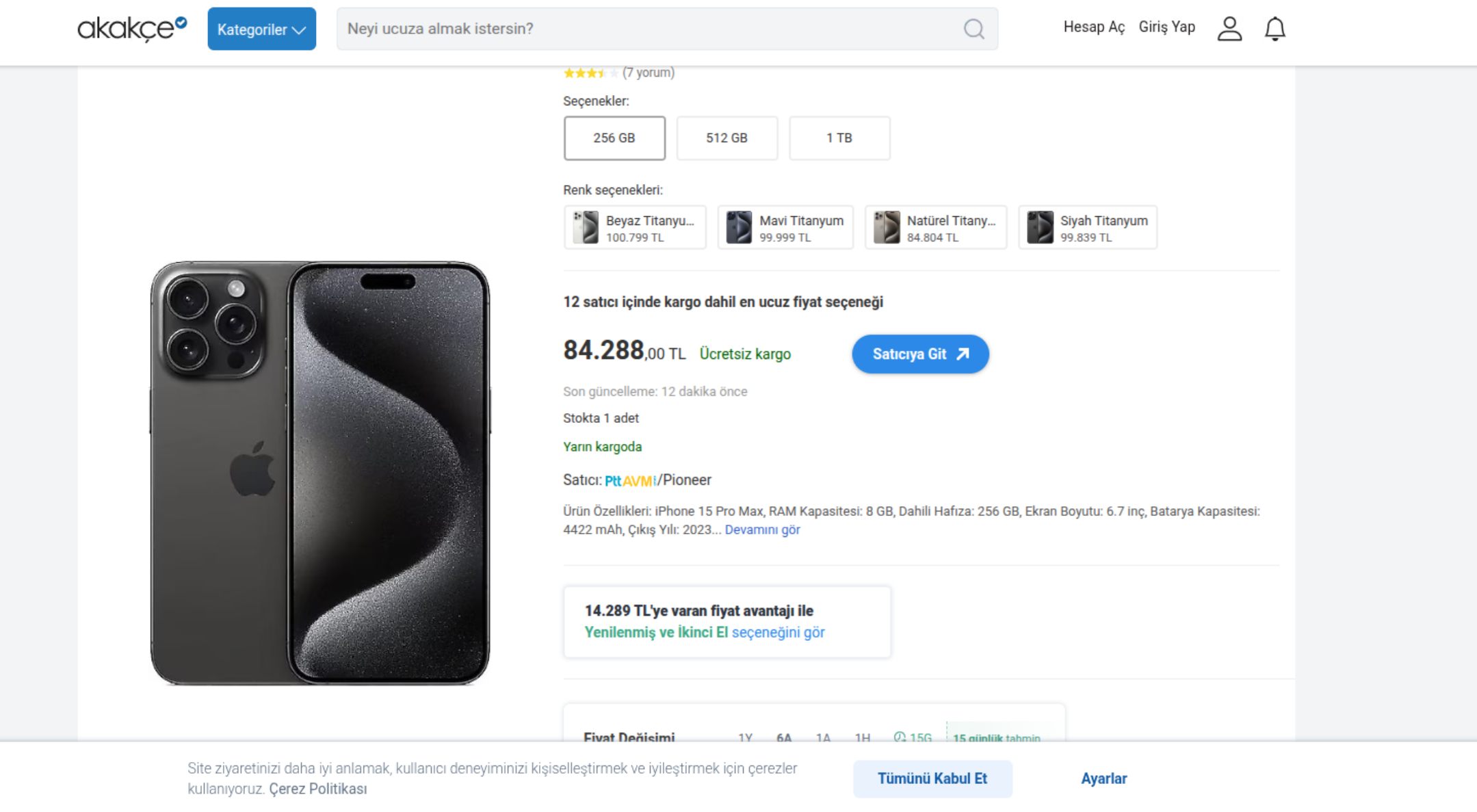This screenshot has height=812, width=1477.
Task: Click the PttAVM seller logo
Action: click(x=630, y=481)
